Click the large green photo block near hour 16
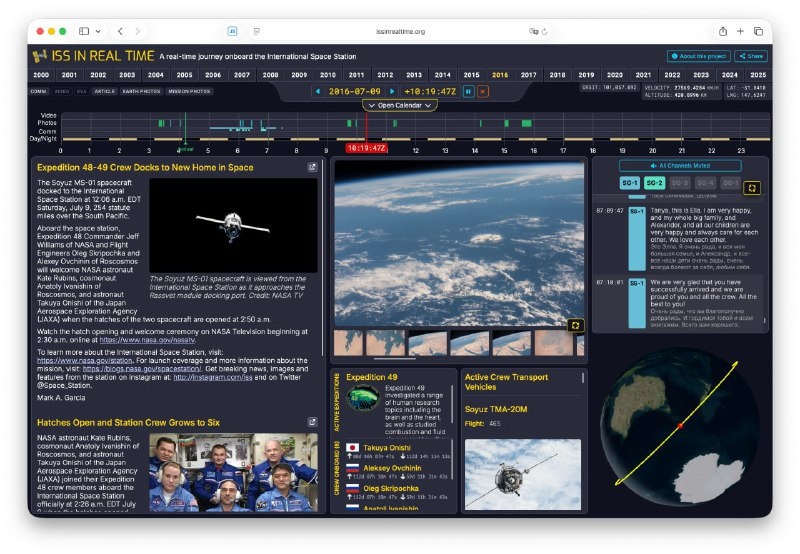800x554 pixels. point(527,123)
